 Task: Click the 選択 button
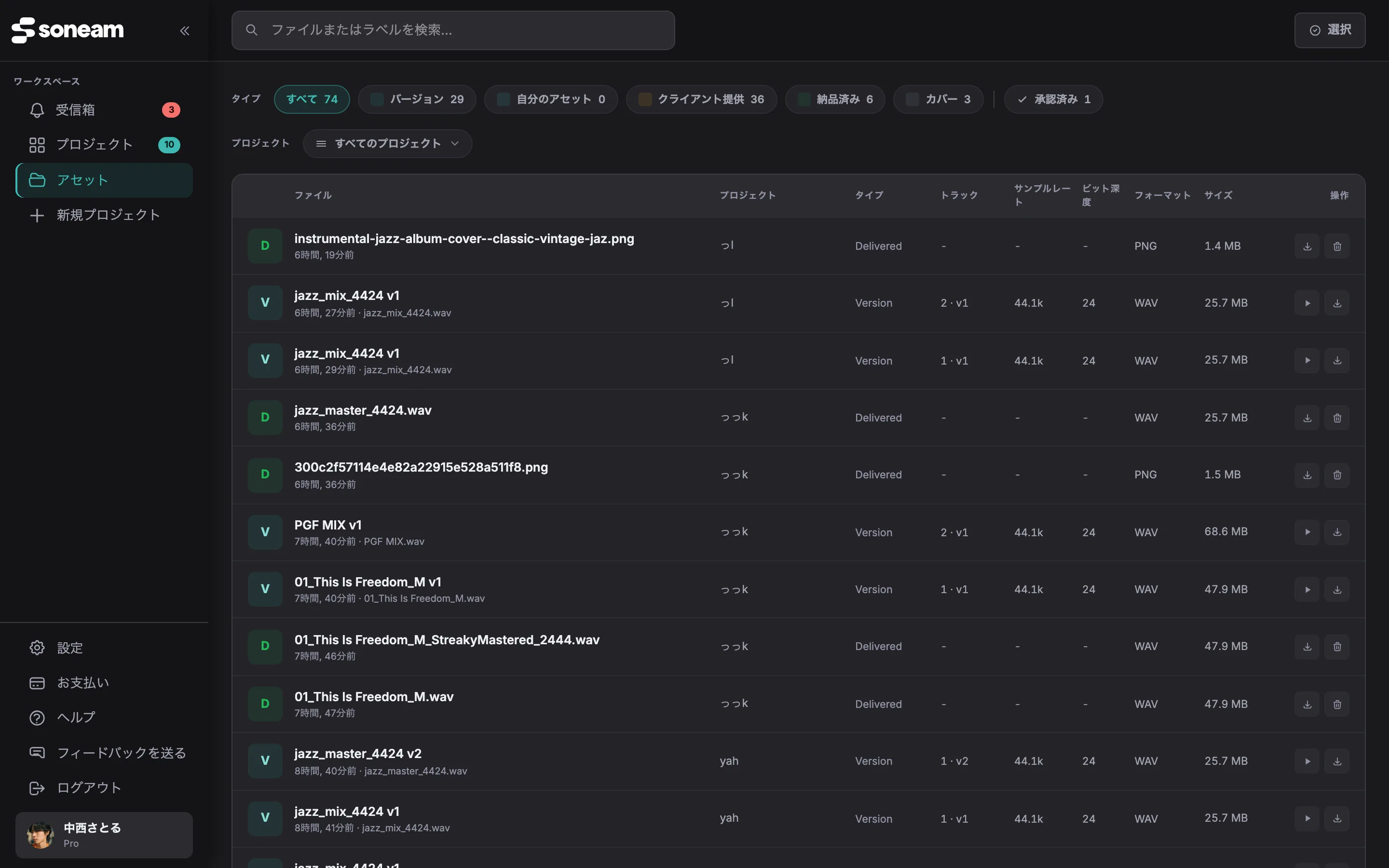pos(1330,30)
